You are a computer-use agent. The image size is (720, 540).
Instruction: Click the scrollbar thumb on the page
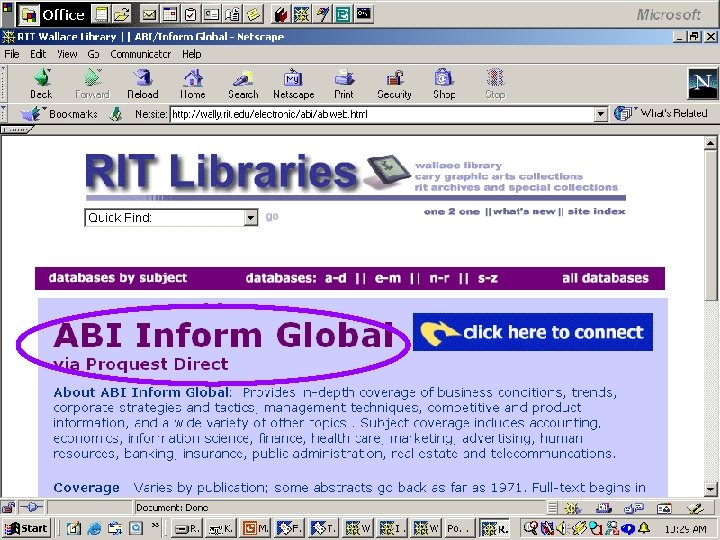click(x=710, y=225)
